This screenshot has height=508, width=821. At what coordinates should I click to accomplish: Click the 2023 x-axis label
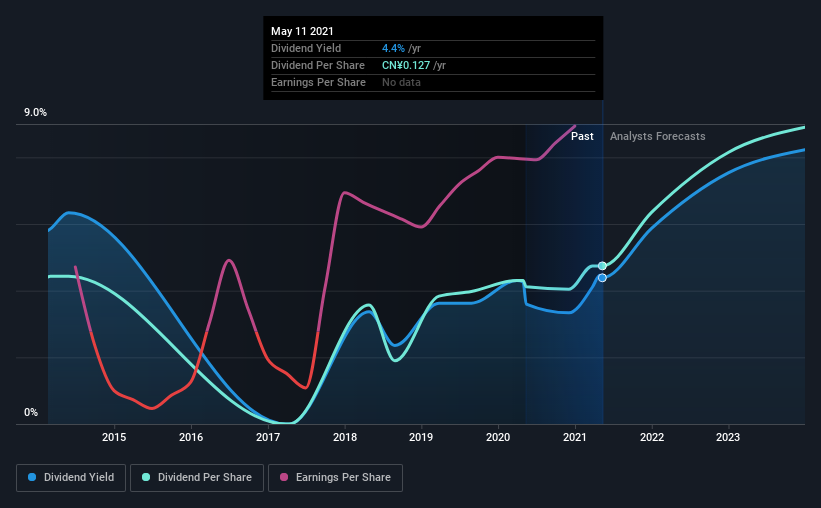pyautogui.click(x=728, y=437)
